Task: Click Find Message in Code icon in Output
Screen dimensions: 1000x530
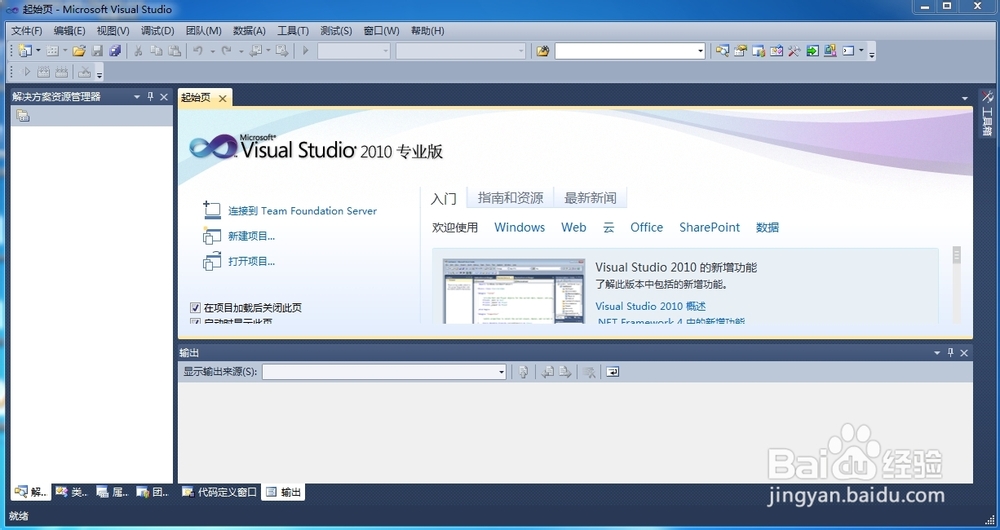Action: click(524, 372)
